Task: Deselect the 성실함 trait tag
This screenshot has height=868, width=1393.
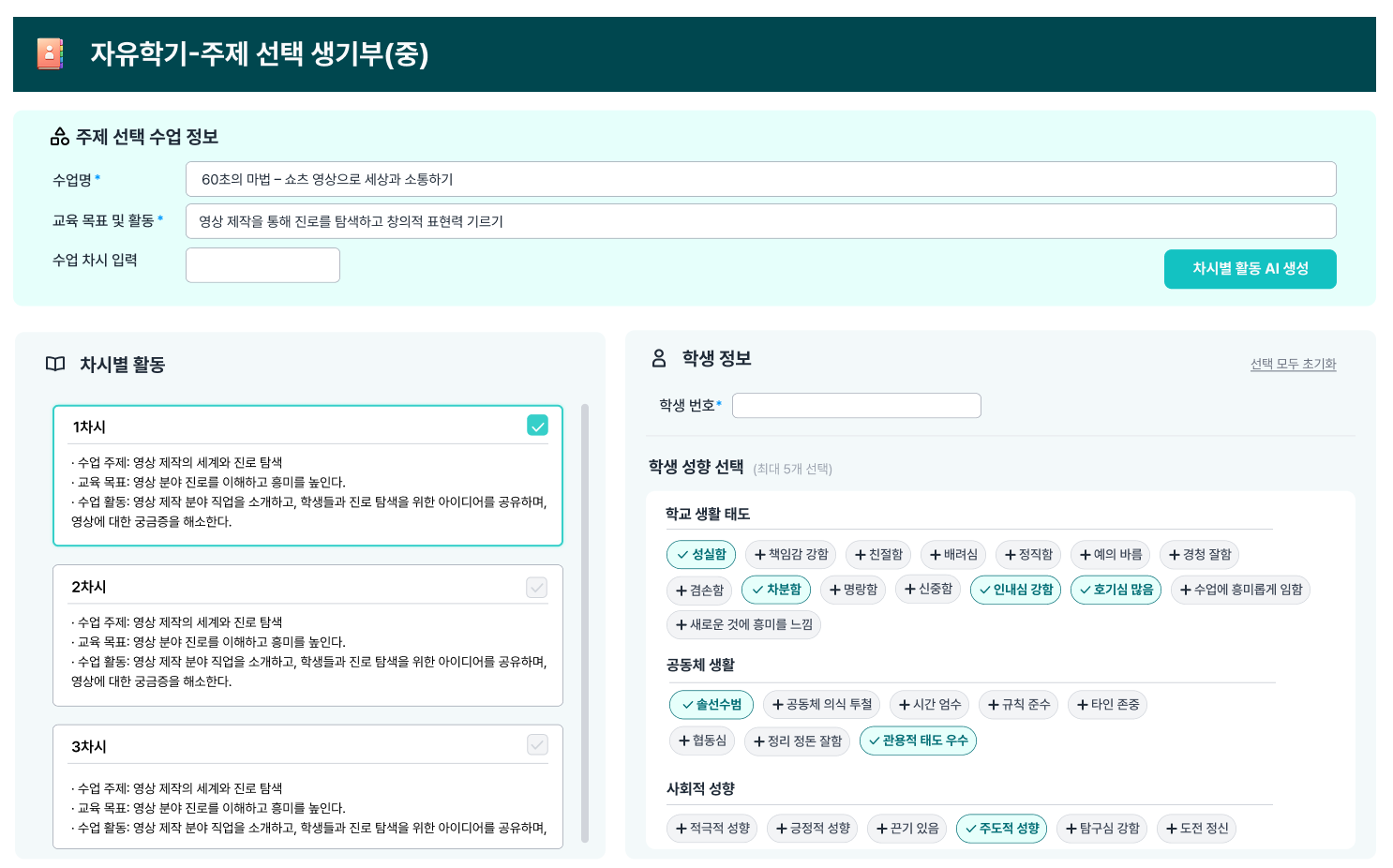Action: tap(701, 555)
